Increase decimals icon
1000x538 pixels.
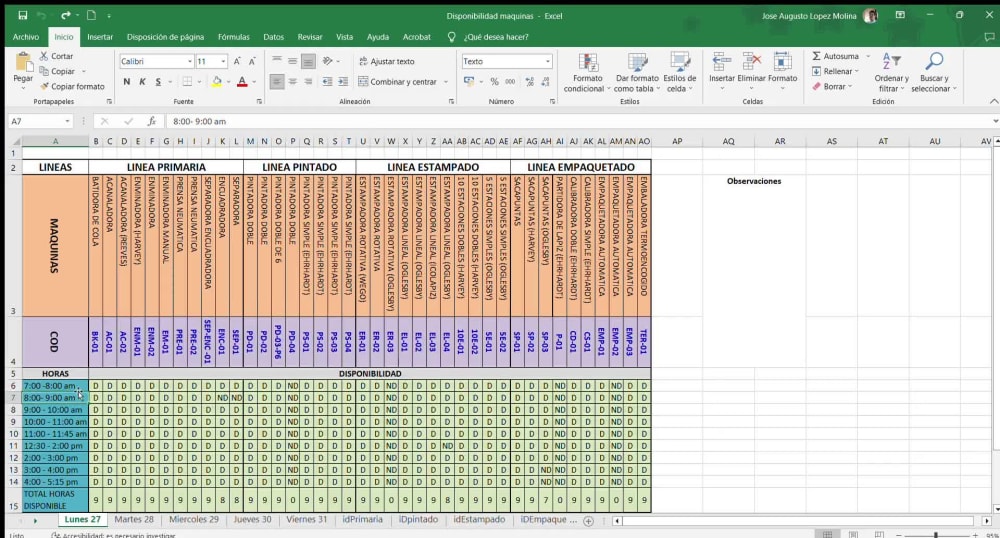[x=529, y=82]
